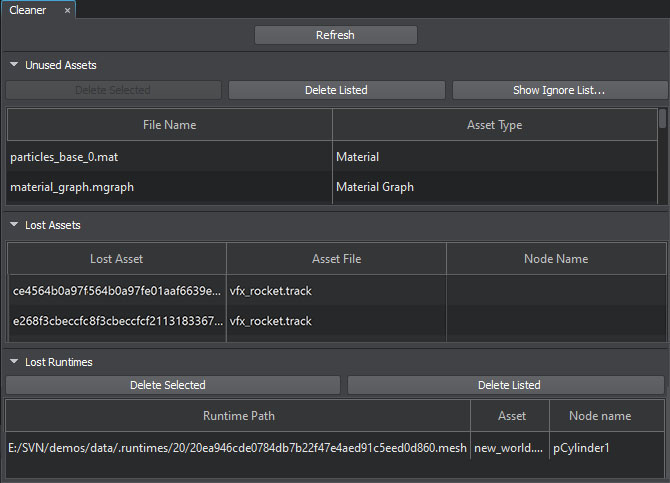Viewport: 670px width, 483px height.
Task: Sort by File Name column header
Action: pyautogui.click(x=169, y=125)
